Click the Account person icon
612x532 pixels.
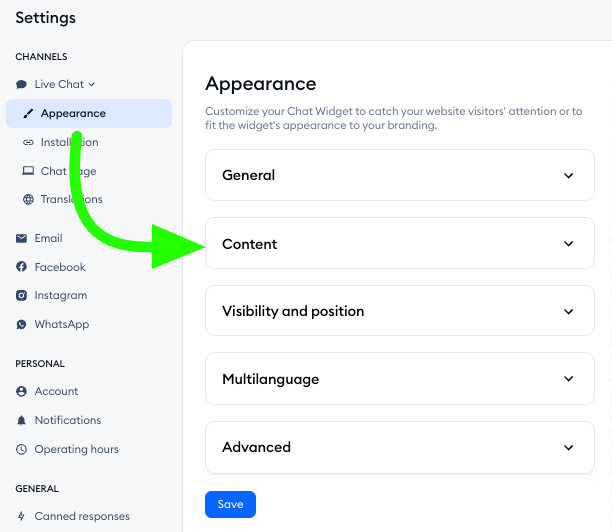(x=21, y=392)
